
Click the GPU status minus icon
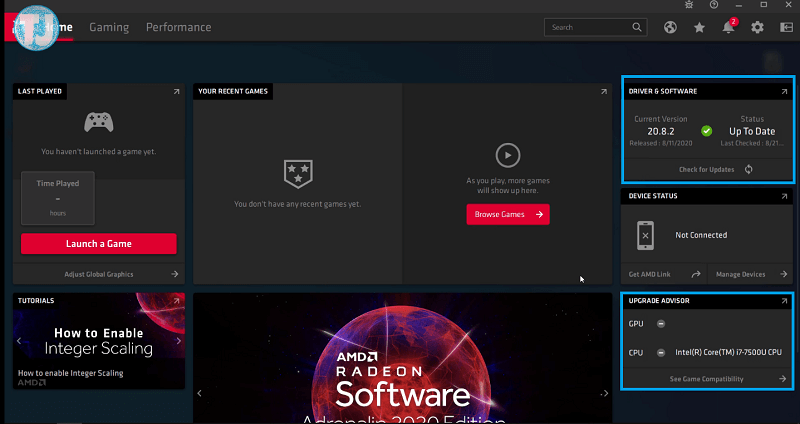[x=661, y=323]
